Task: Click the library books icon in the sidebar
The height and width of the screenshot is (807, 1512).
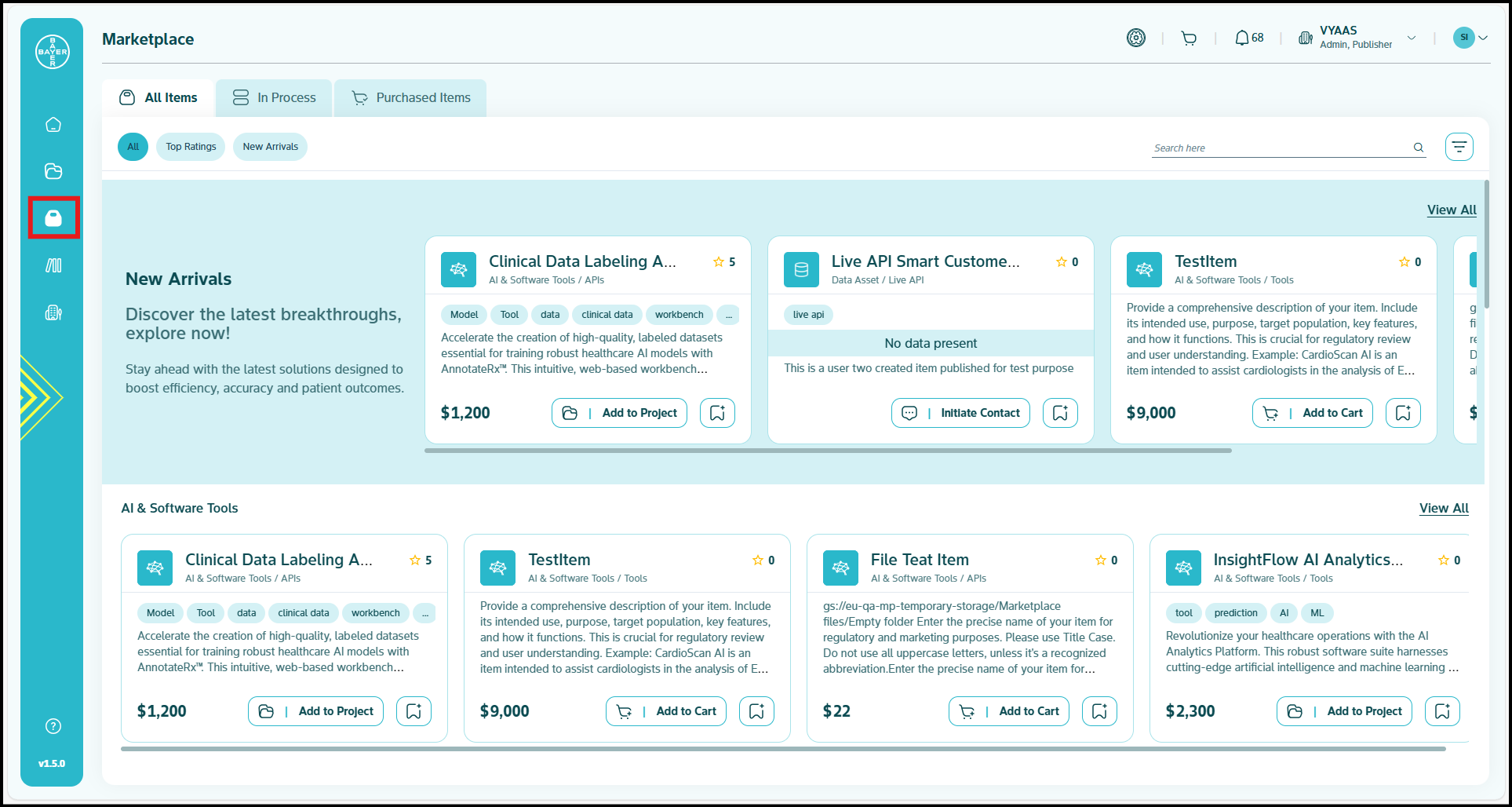Action: click(53, 265)
